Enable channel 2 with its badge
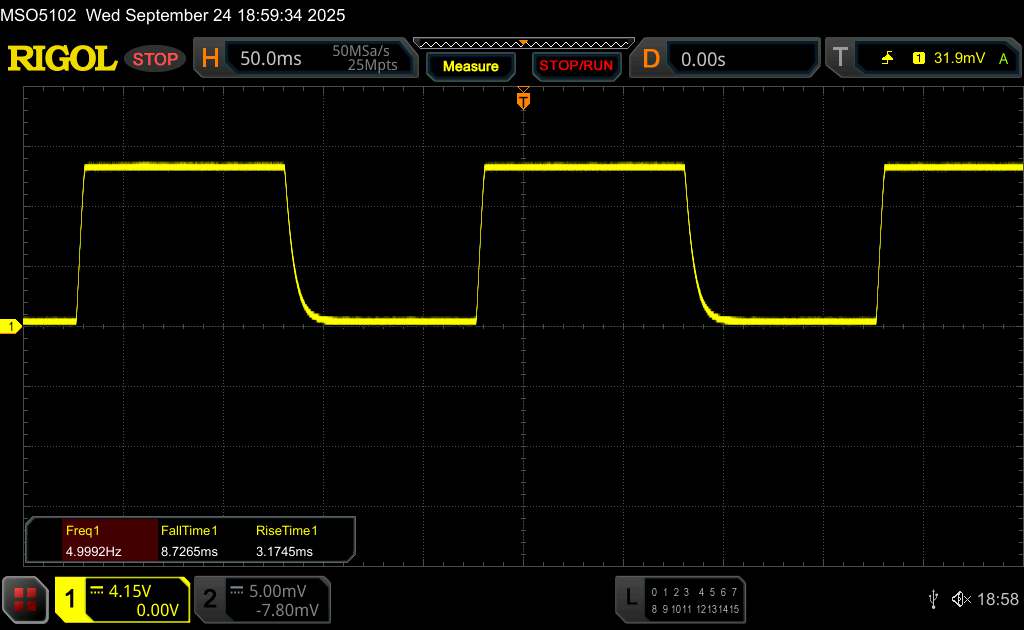This screenshot has height=630, width=1024. click(210, 599)
